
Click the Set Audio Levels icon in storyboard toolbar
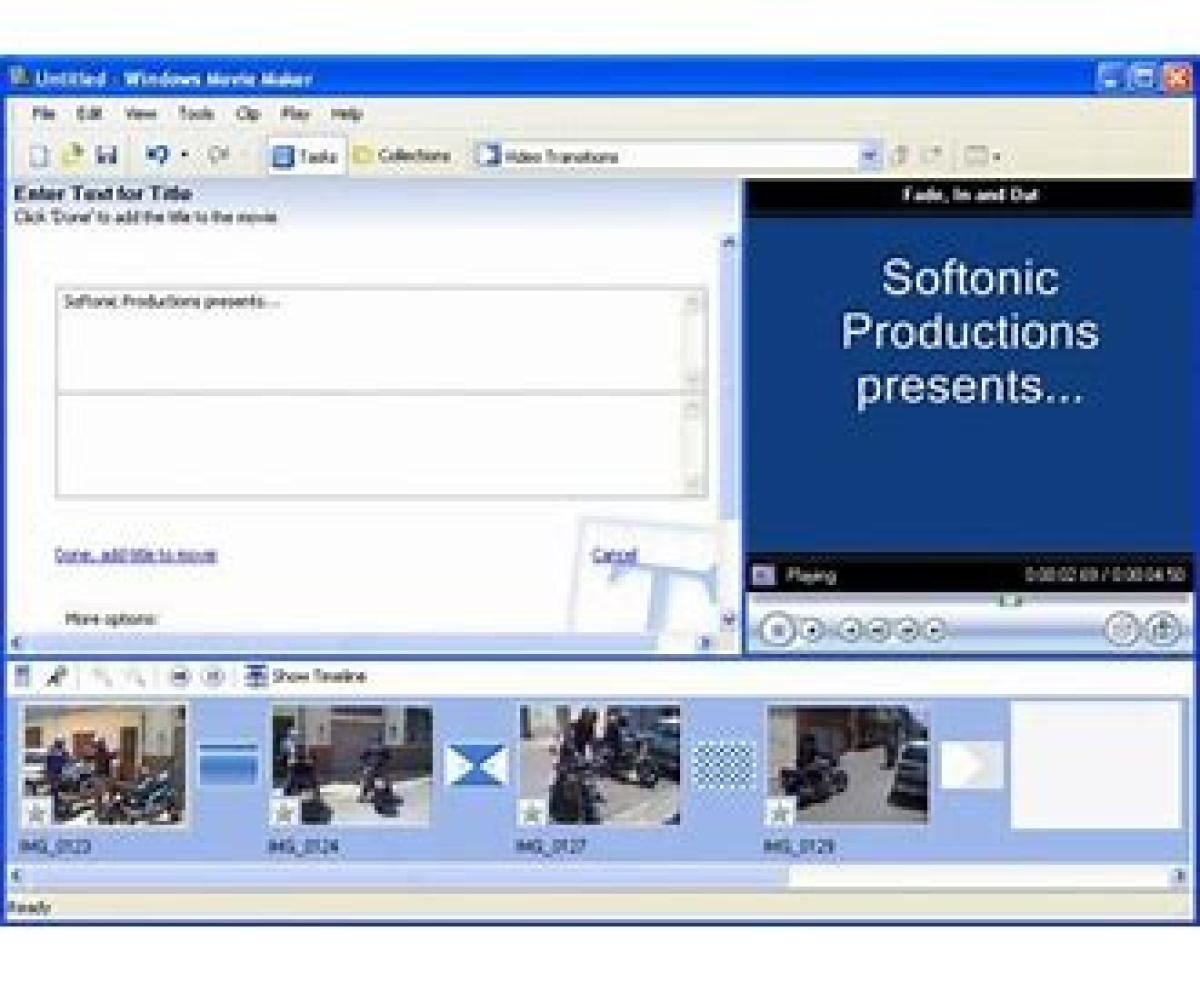point(22,677)
